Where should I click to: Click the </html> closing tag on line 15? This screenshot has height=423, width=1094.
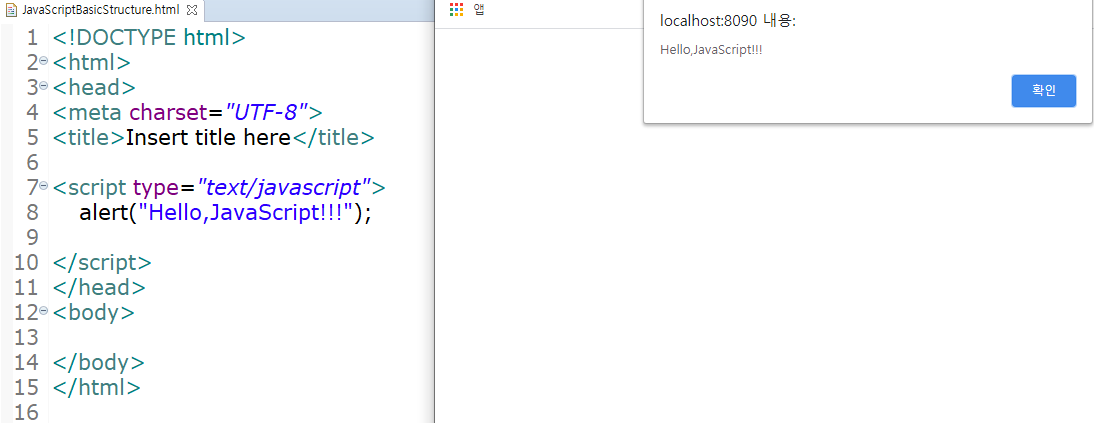[x=96, y=387]
